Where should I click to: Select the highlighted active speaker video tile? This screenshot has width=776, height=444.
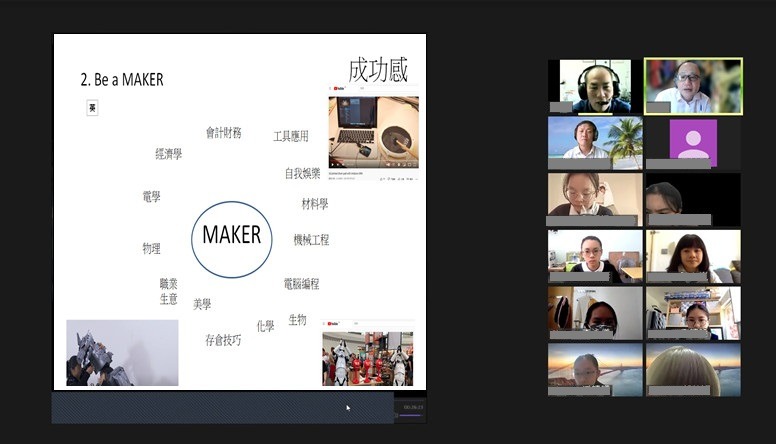693,86
